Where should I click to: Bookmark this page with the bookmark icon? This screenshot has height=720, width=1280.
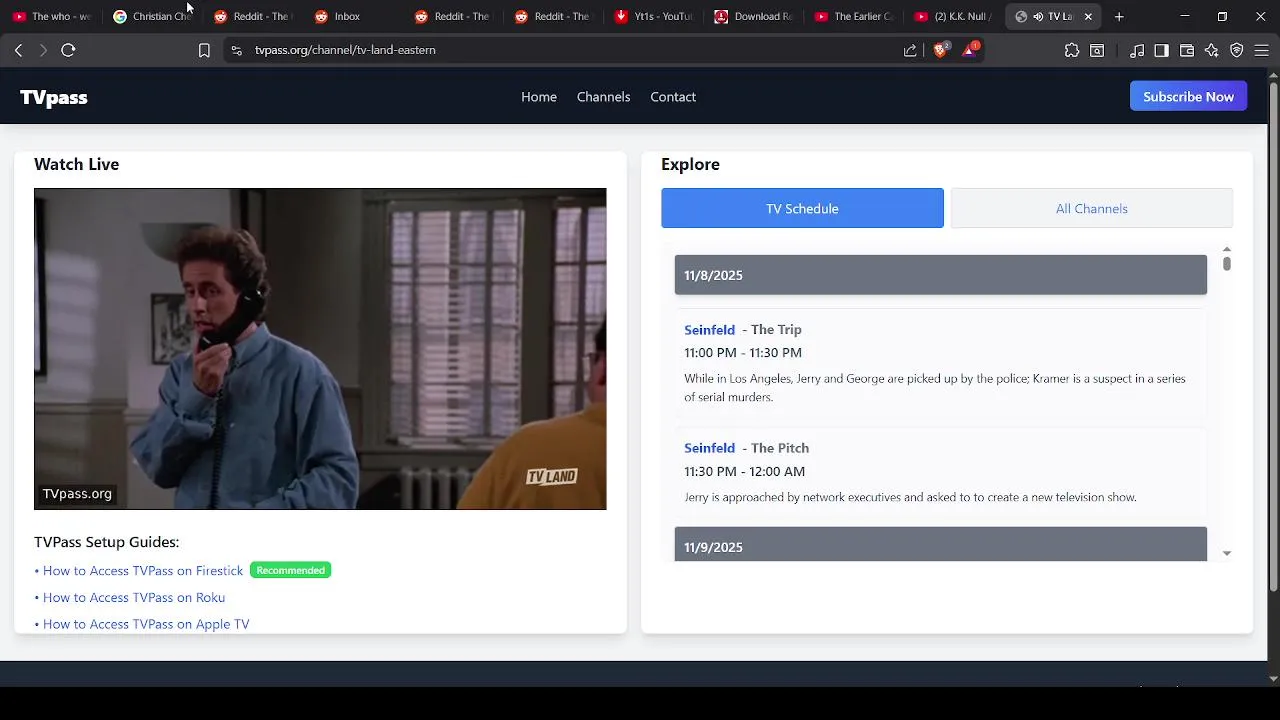(204, 50)
